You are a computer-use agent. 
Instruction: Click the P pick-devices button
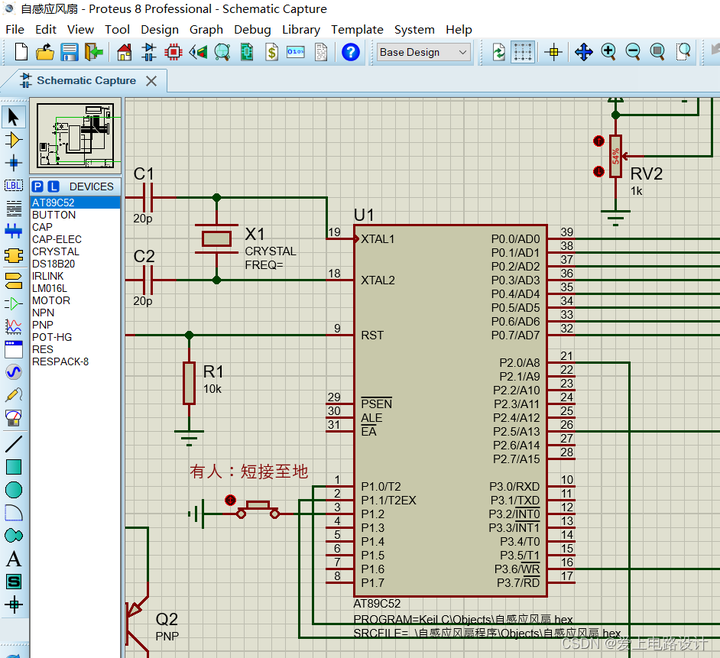(38, 187)
